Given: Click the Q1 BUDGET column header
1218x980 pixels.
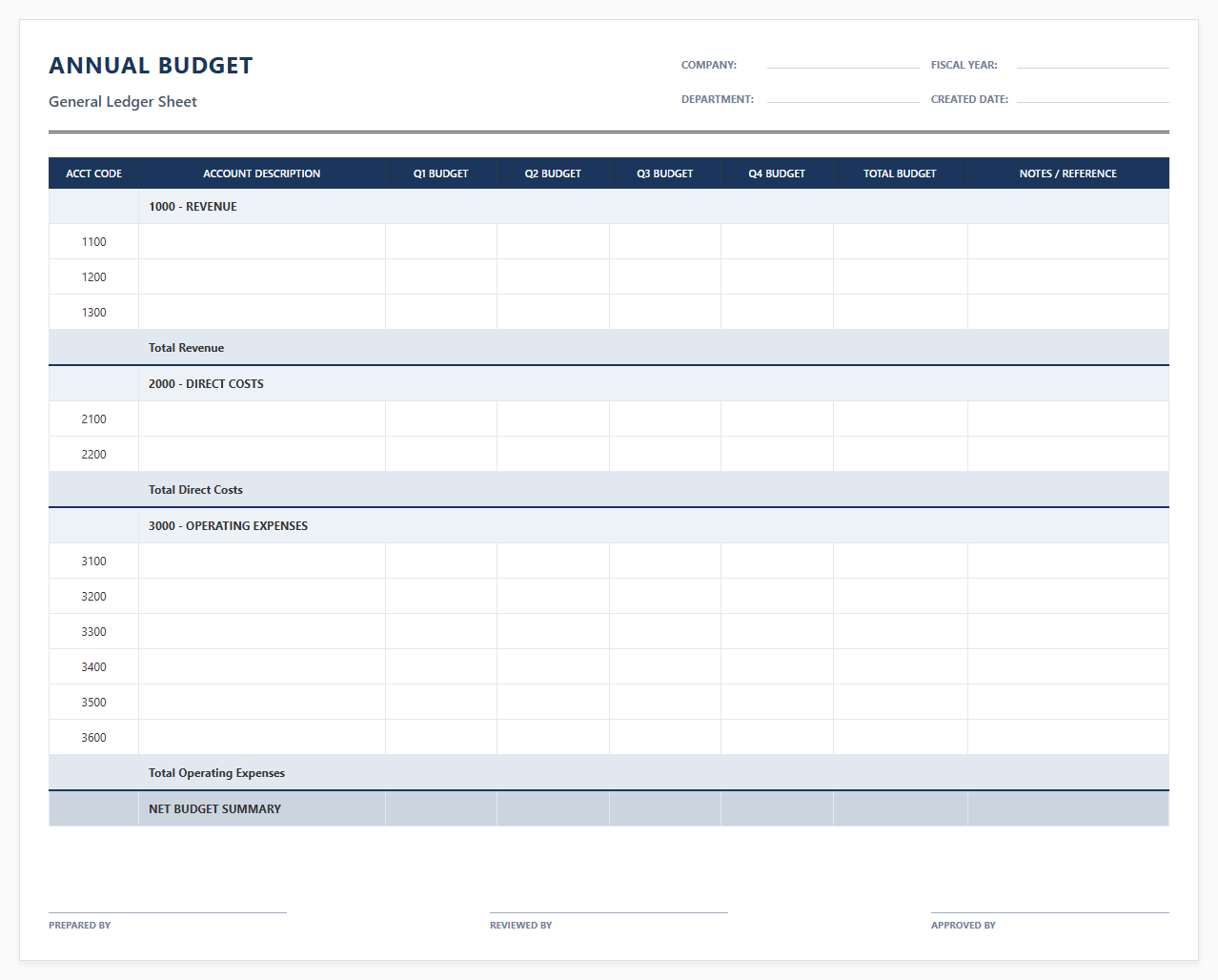Looking at the screenshot, I should (x=441, y=174).
